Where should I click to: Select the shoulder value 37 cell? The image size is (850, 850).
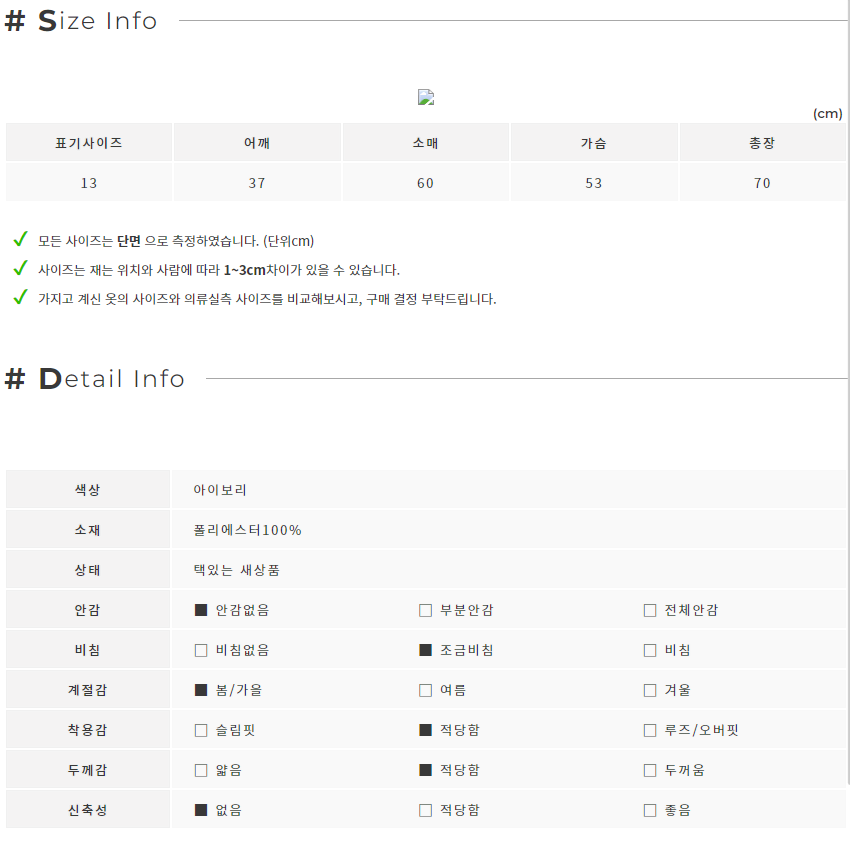(257, 183)
